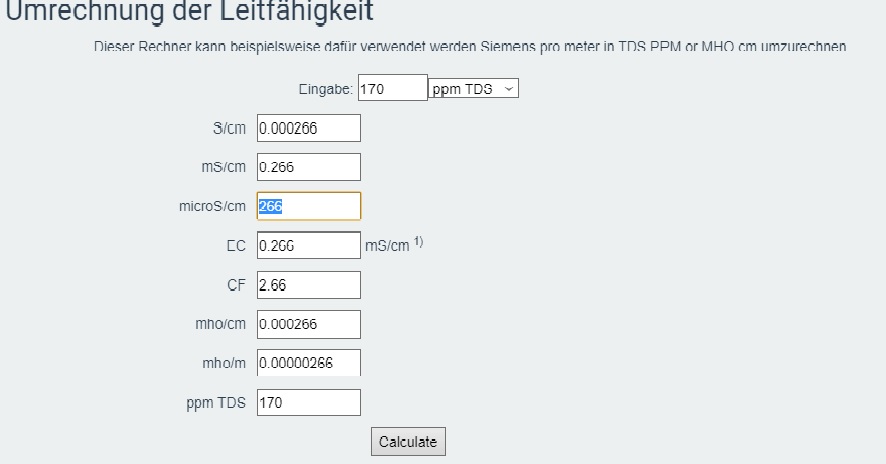Select the EC value input box
This screenshot has width=886, height=464.
(x=308, y=245)
